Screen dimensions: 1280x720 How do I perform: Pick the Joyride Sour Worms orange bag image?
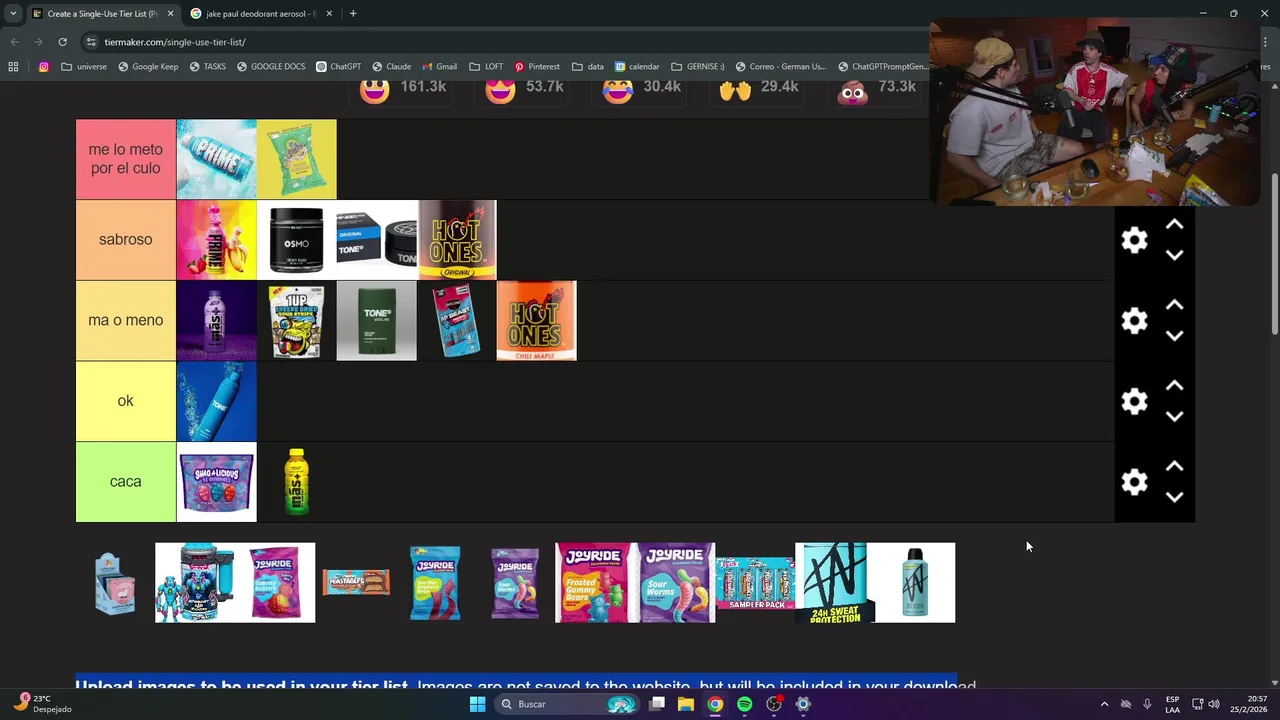tap(675, 583)
